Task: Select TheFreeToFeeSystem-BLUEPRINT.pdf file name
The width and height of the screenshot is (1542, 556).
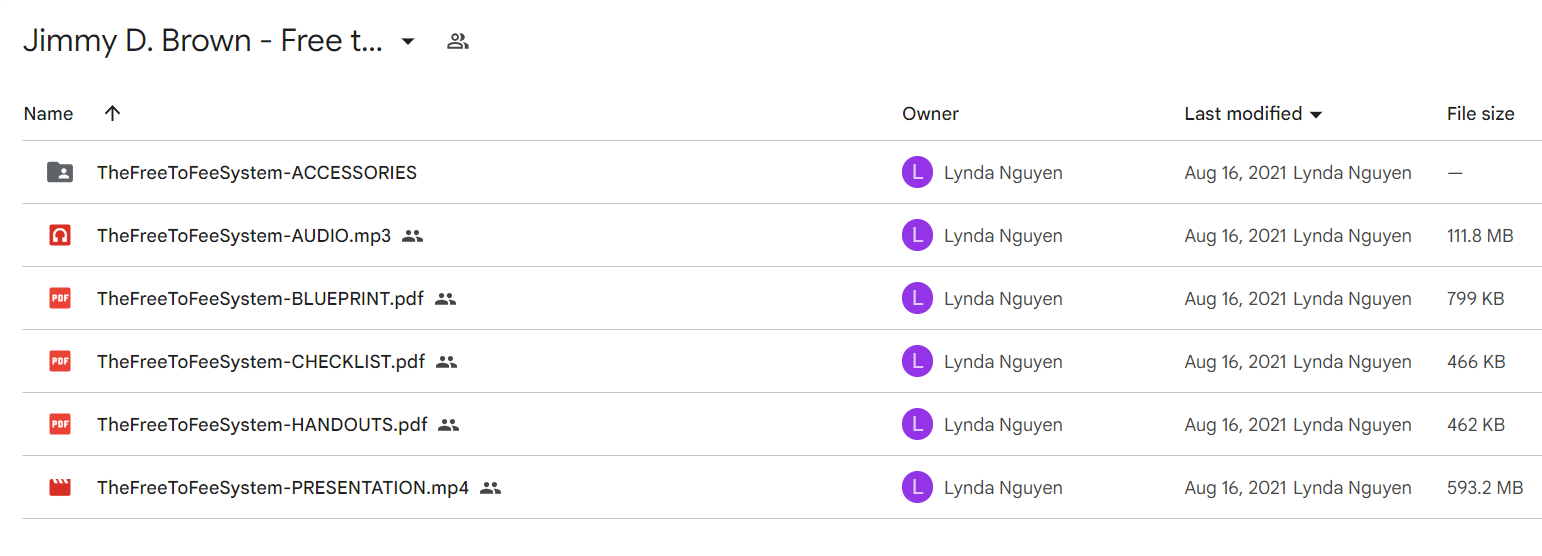Action: point(260,299)
